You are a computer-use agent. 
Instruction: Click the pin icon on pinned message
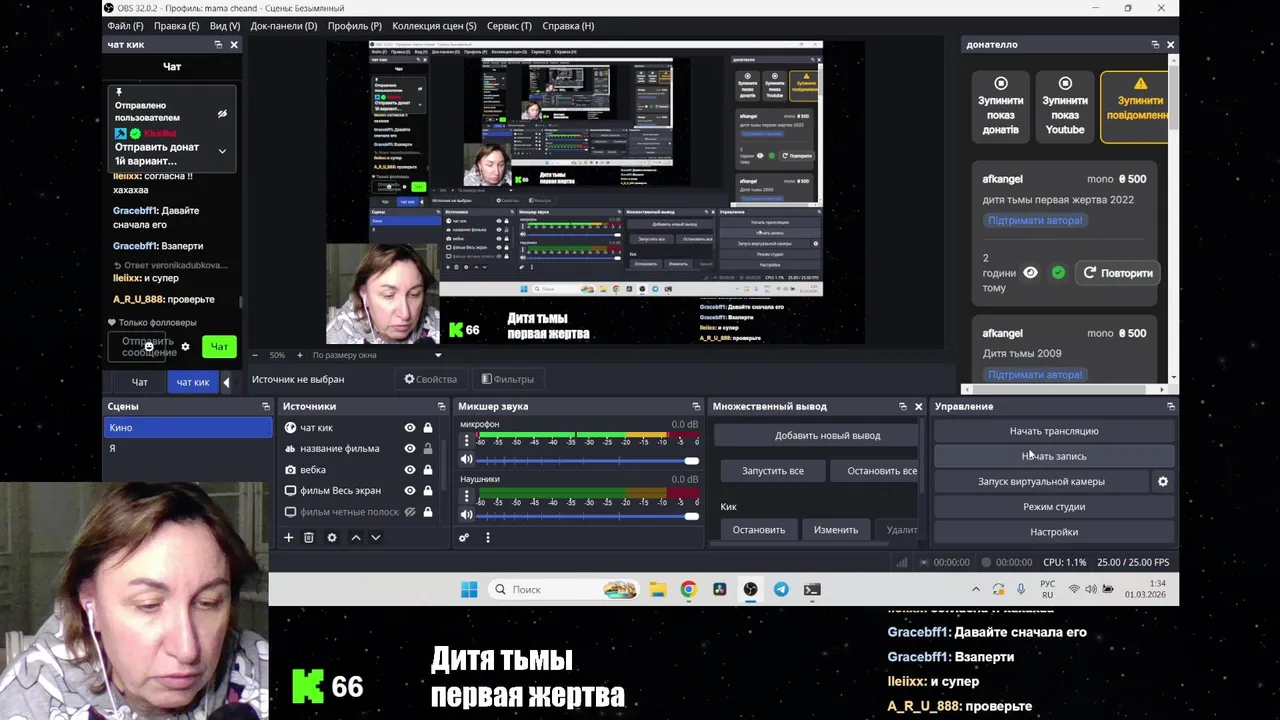pyautogui.click(x=119, y=92)
